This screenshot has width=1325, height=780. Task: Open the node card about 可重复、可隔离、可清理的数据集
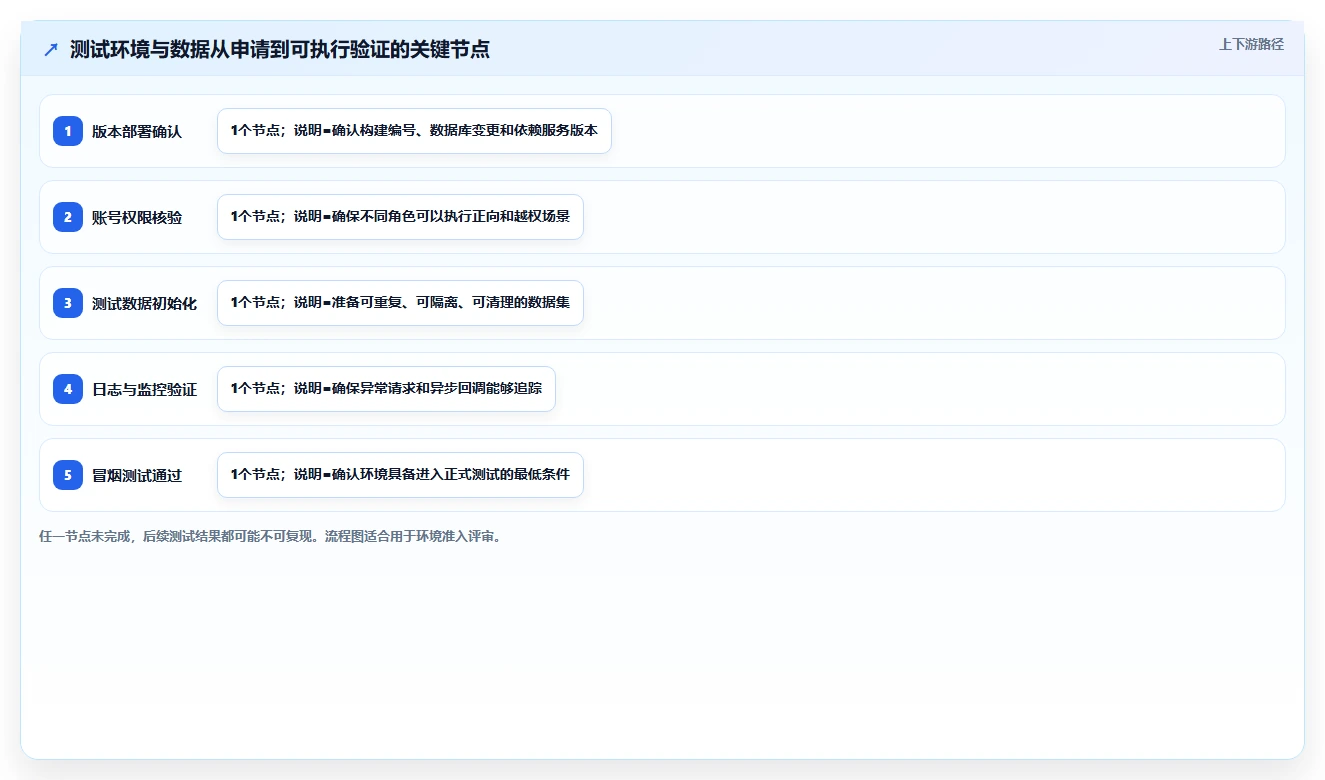pyautogui.click(x=400, y=303)
